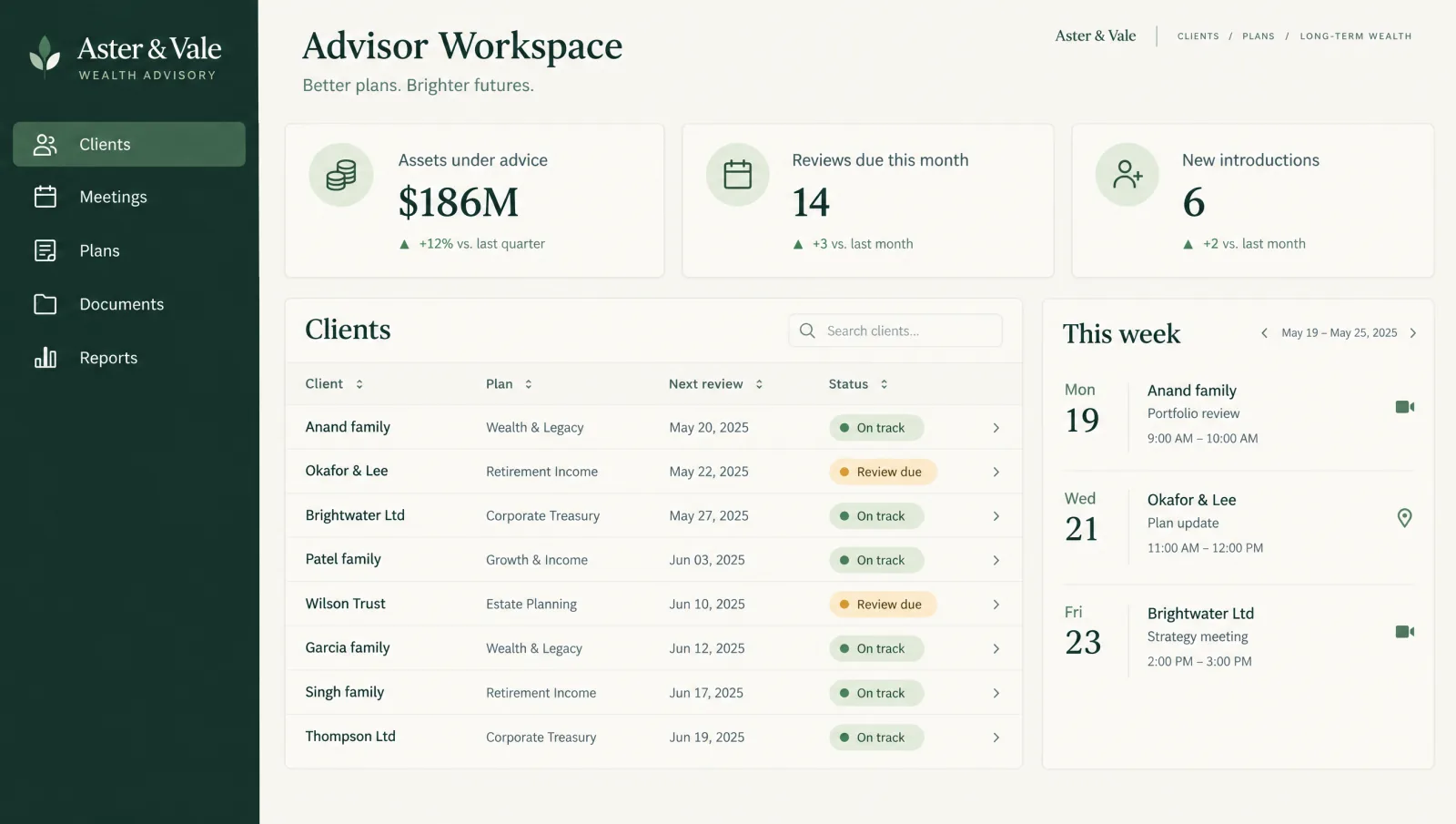The image size is (1456, 824).
Task: Click Aster & Vale text in the header
Action: click(x=1096, y=36)
